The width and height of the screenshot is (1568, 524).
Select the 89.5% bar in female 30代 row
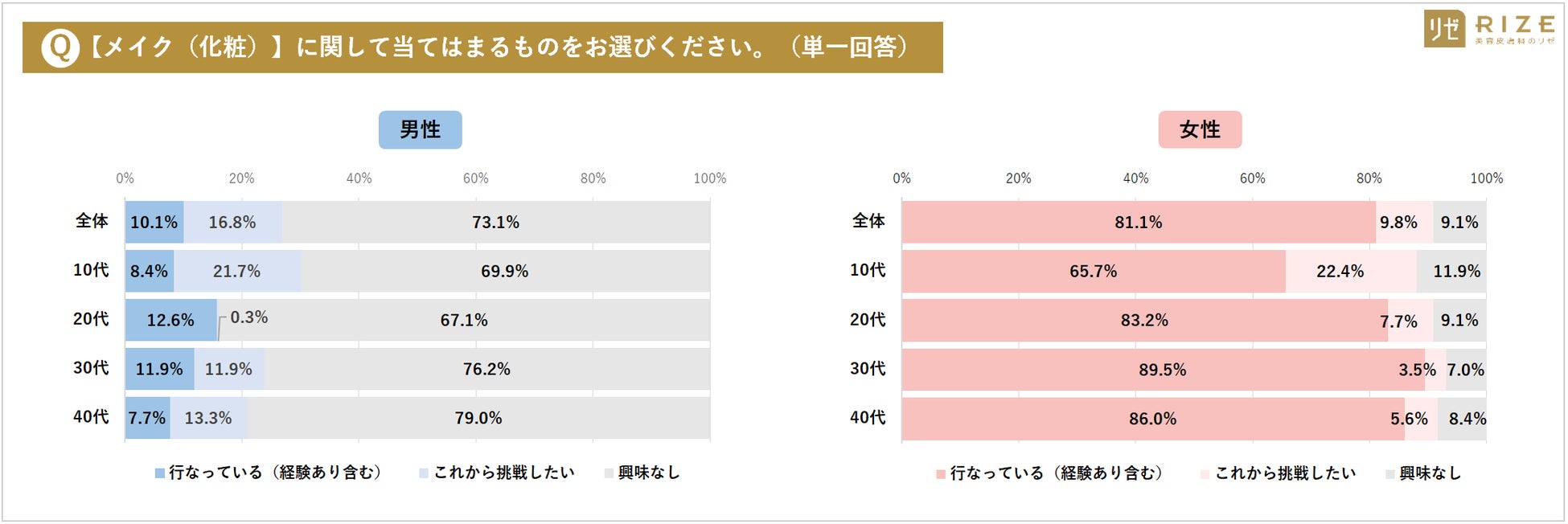1162,370
